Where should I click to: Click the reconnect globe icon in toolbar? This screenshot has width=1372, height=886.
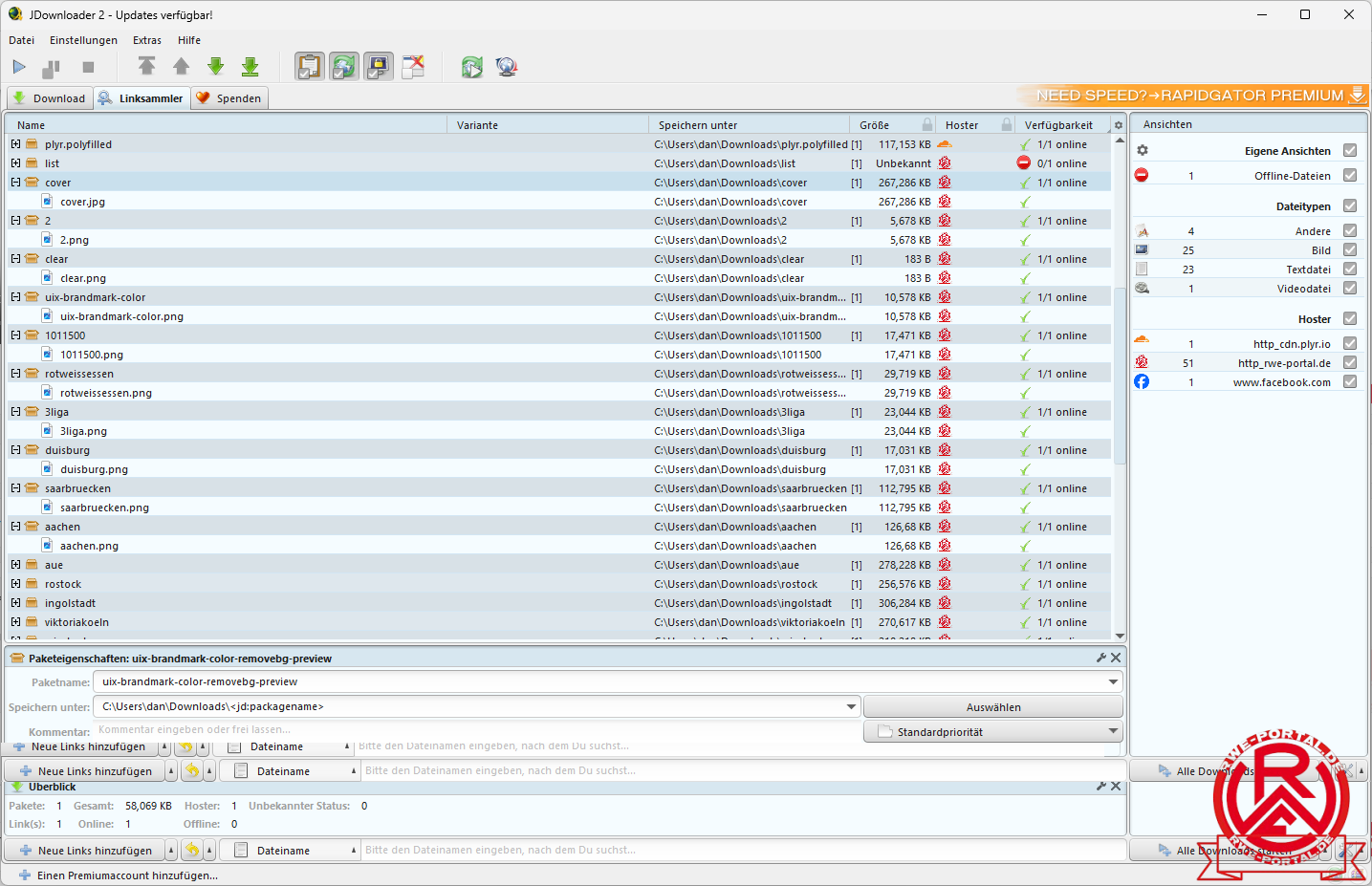507,67
